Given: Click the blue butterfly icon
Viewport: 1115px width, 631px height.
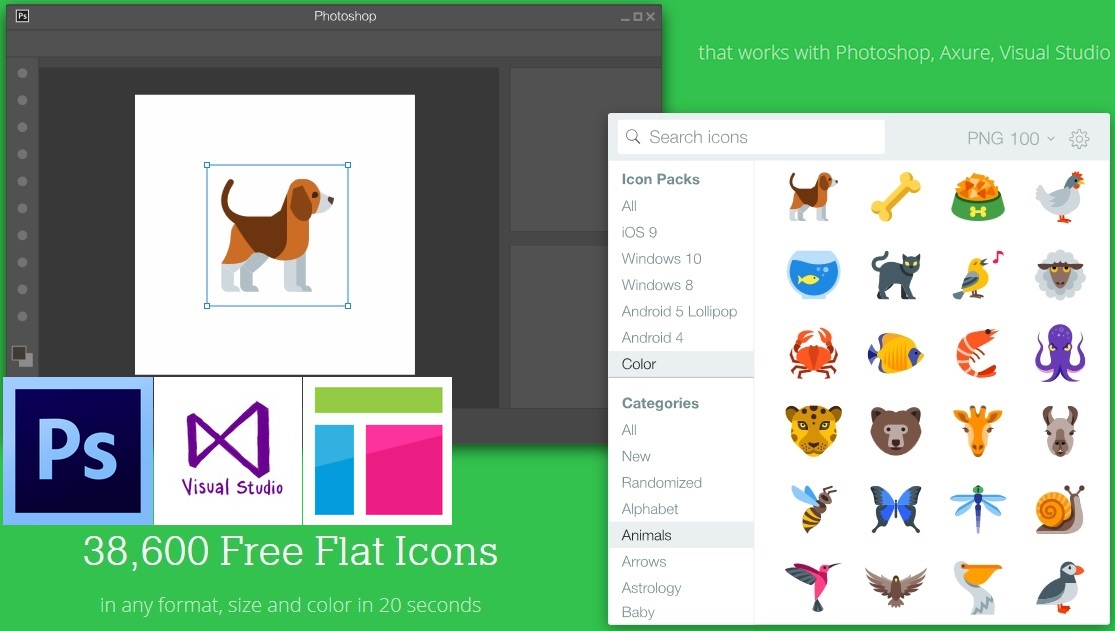Looking at the screenshot, I should tap(895, 508).
